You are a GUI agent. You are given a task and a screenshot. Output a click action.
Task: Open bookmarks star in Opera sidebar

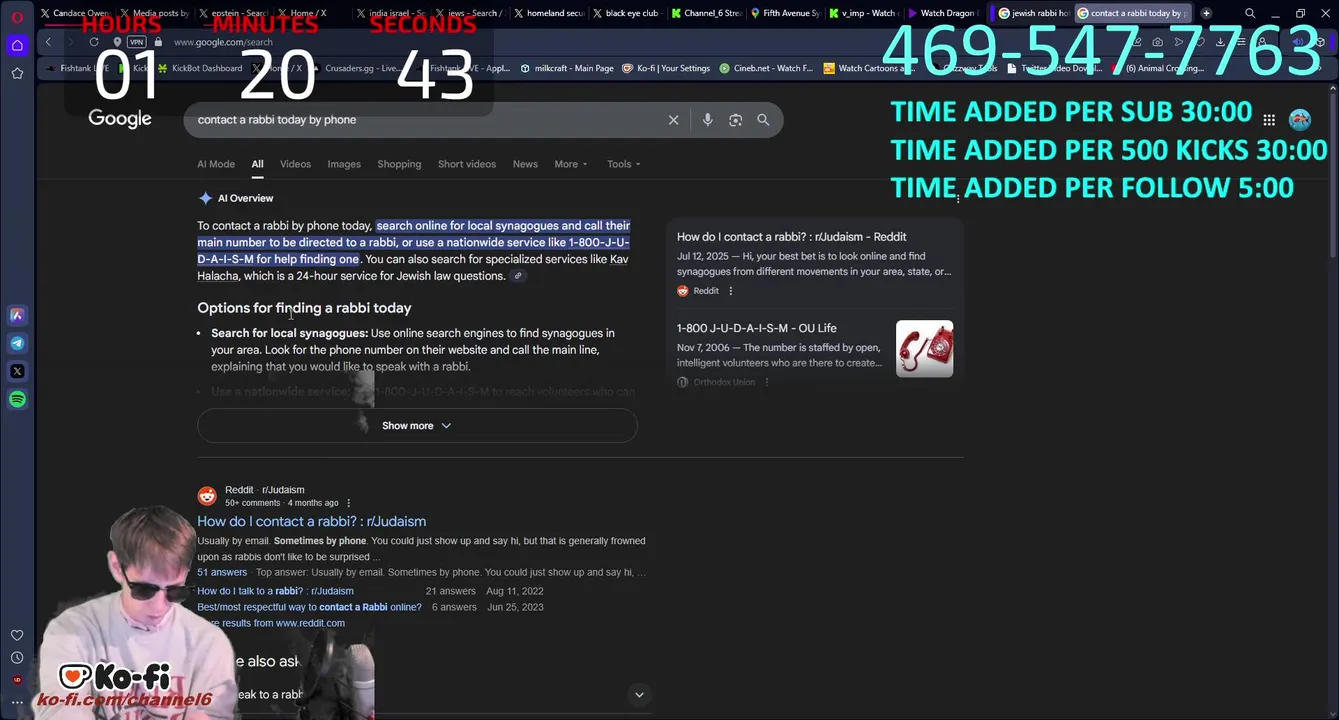pyautogui.click(x=17, y=73)
